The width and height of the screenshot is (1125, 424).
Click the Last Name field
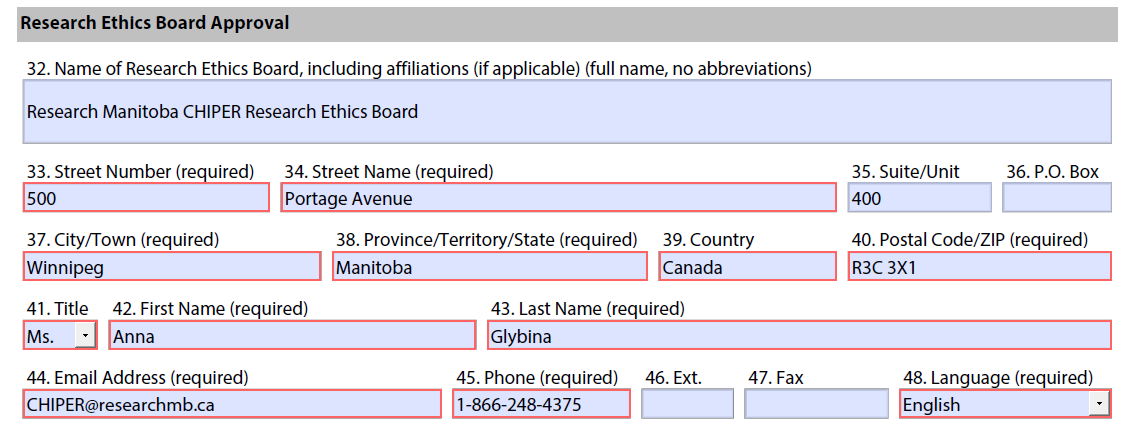pyautogui.click(x=798, y=336)
